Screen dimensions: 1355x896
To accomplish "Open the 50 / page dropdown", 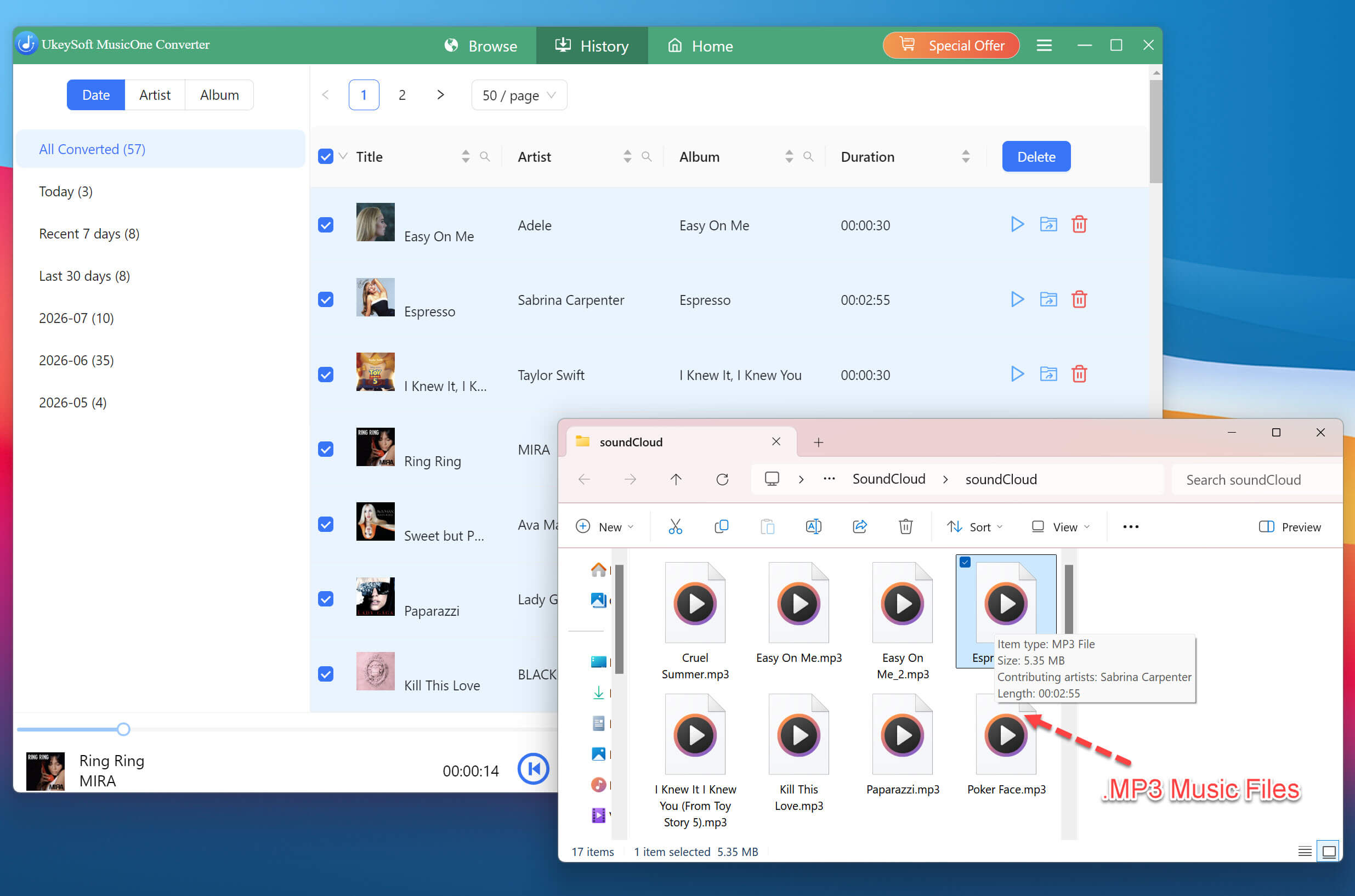I will click(519, 95).
